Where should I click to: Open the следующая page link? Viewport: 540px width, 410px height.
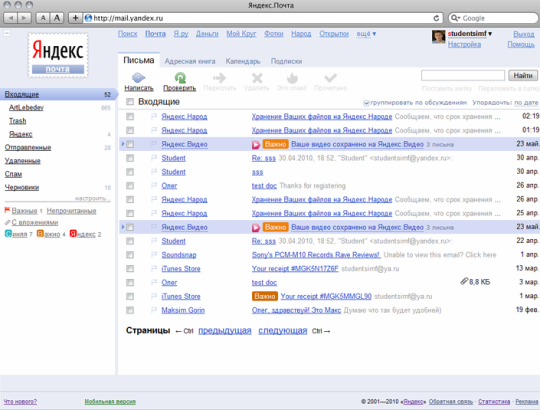(282, 330)
